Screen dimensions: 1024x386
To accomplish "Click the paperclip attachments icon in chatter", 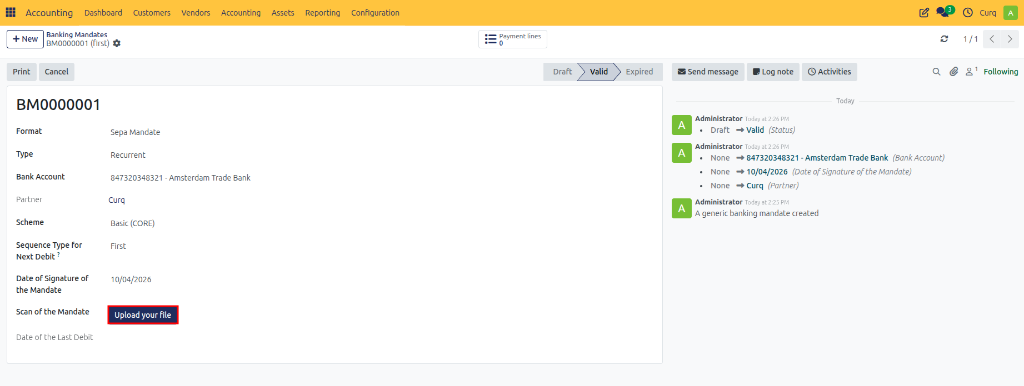I will click(x=953, y=72).
